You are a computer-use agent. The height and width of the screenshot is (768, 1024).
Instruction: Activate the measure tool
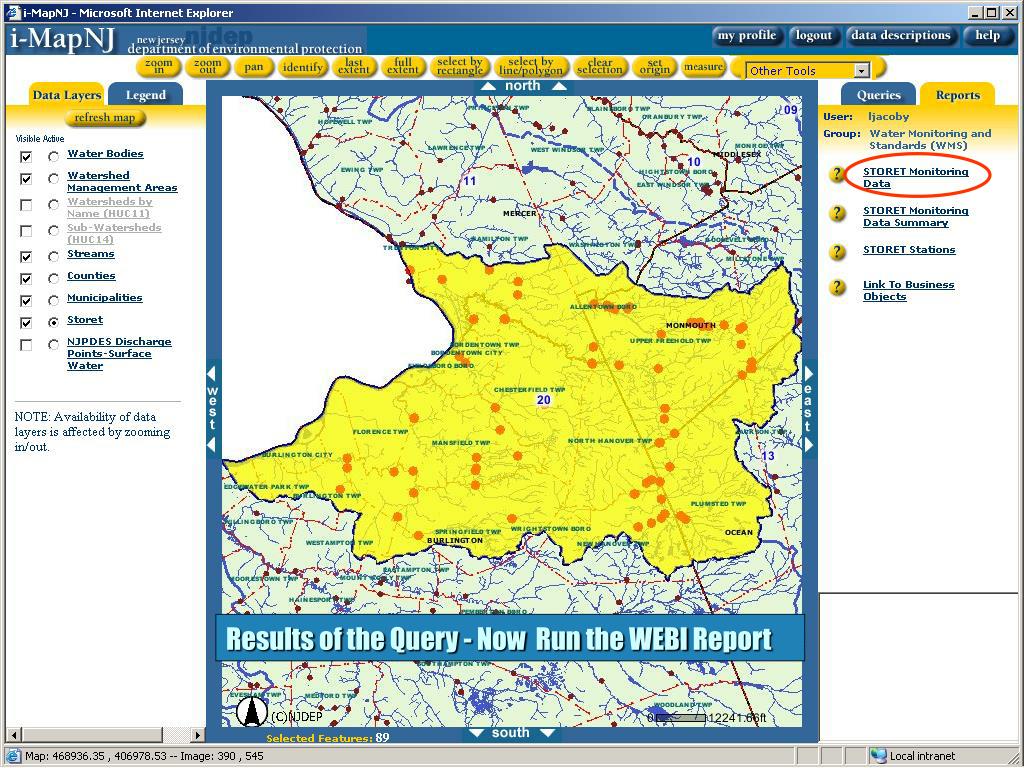703,67
